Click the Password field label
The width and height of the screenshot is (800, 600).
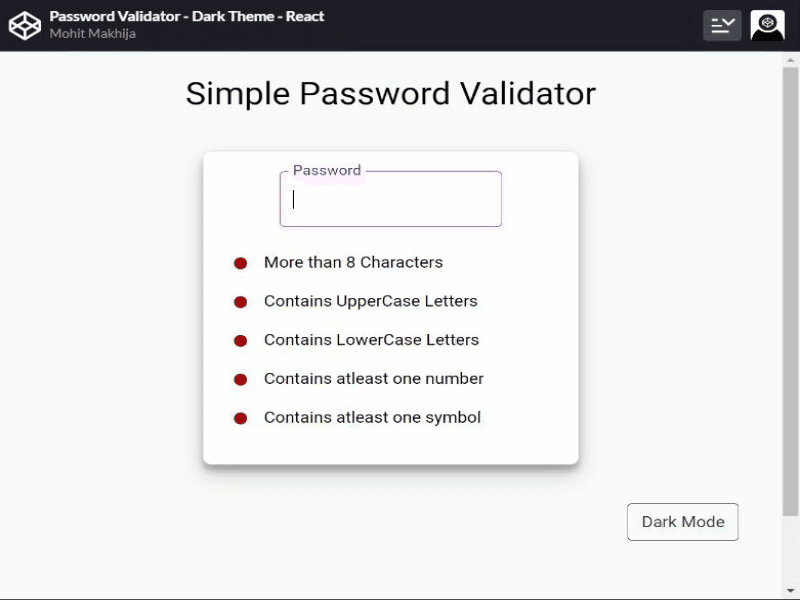pos(327,170)
